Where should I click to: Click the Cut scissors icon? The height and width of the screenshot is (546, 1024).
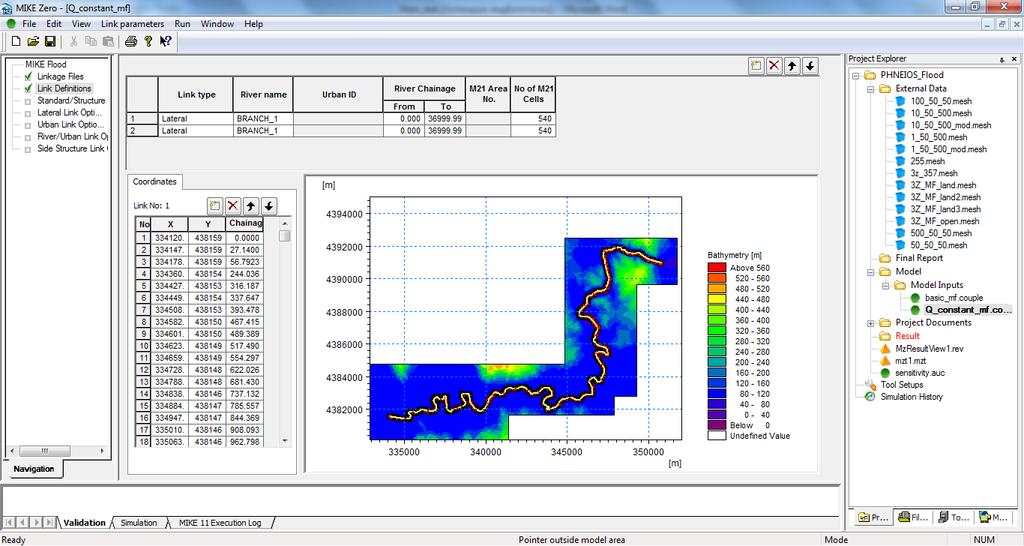point(73,41)
